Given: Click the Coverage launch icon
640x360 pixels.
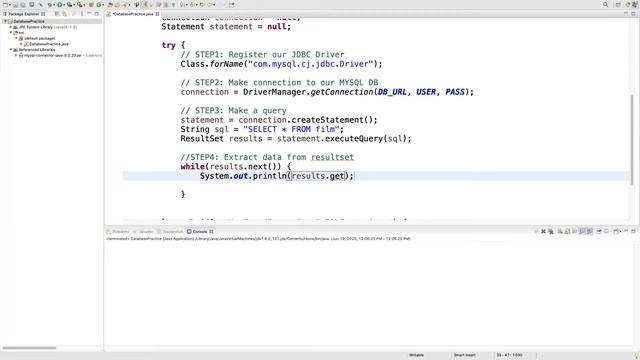Looking at the screenshot, I should (69, 5).
